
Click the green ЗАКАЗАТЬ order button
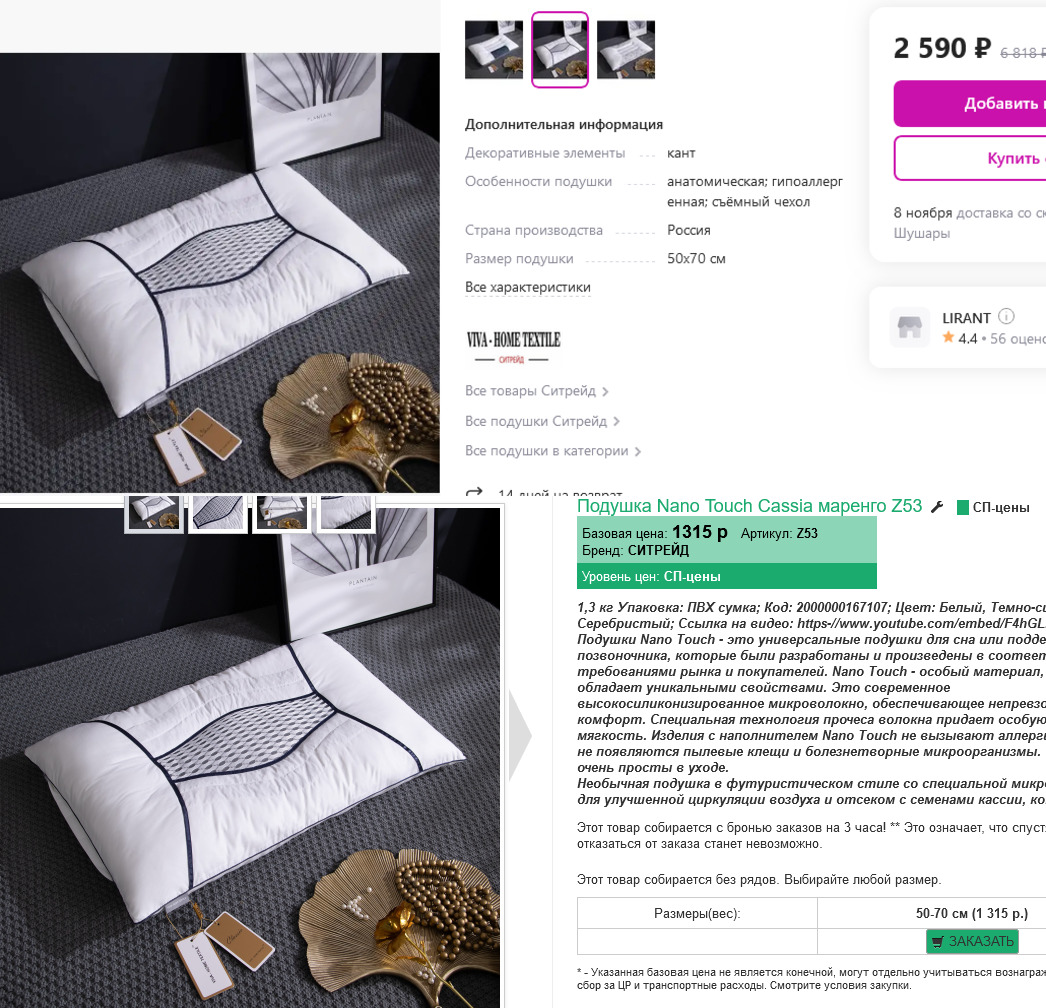(x=972, y=941)
